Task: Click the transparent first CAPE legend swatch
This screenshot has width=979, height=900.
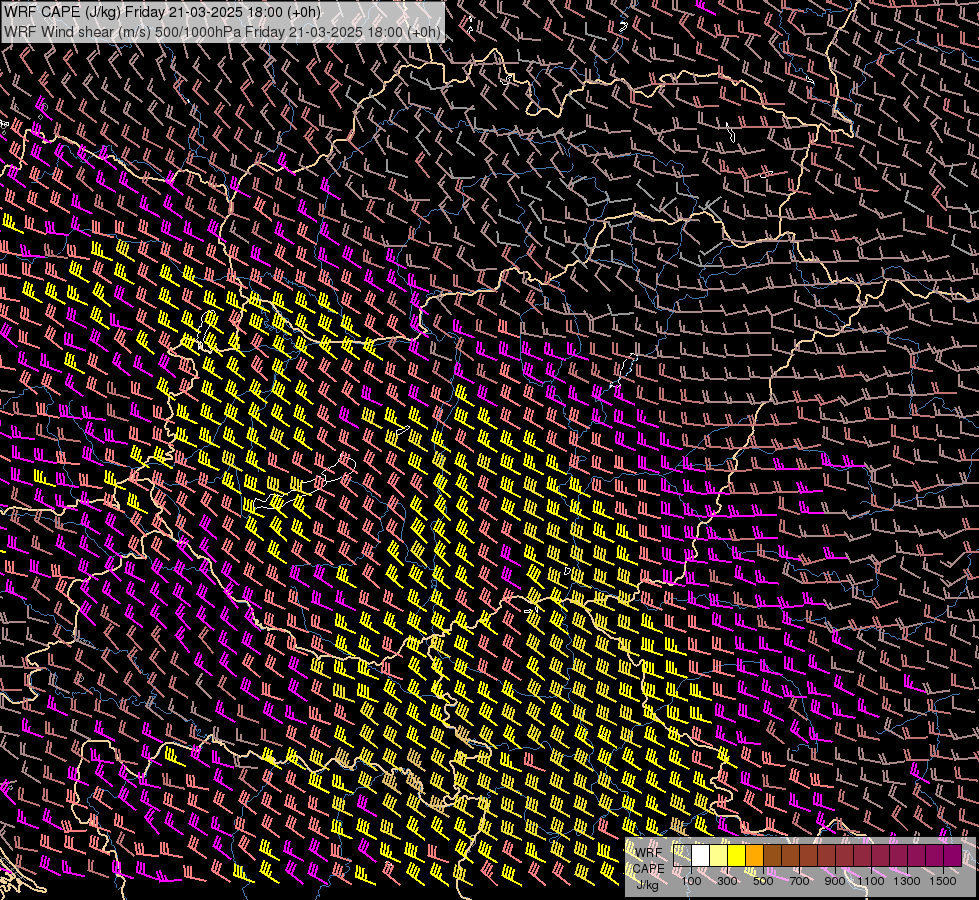Action: coord(682,856)
